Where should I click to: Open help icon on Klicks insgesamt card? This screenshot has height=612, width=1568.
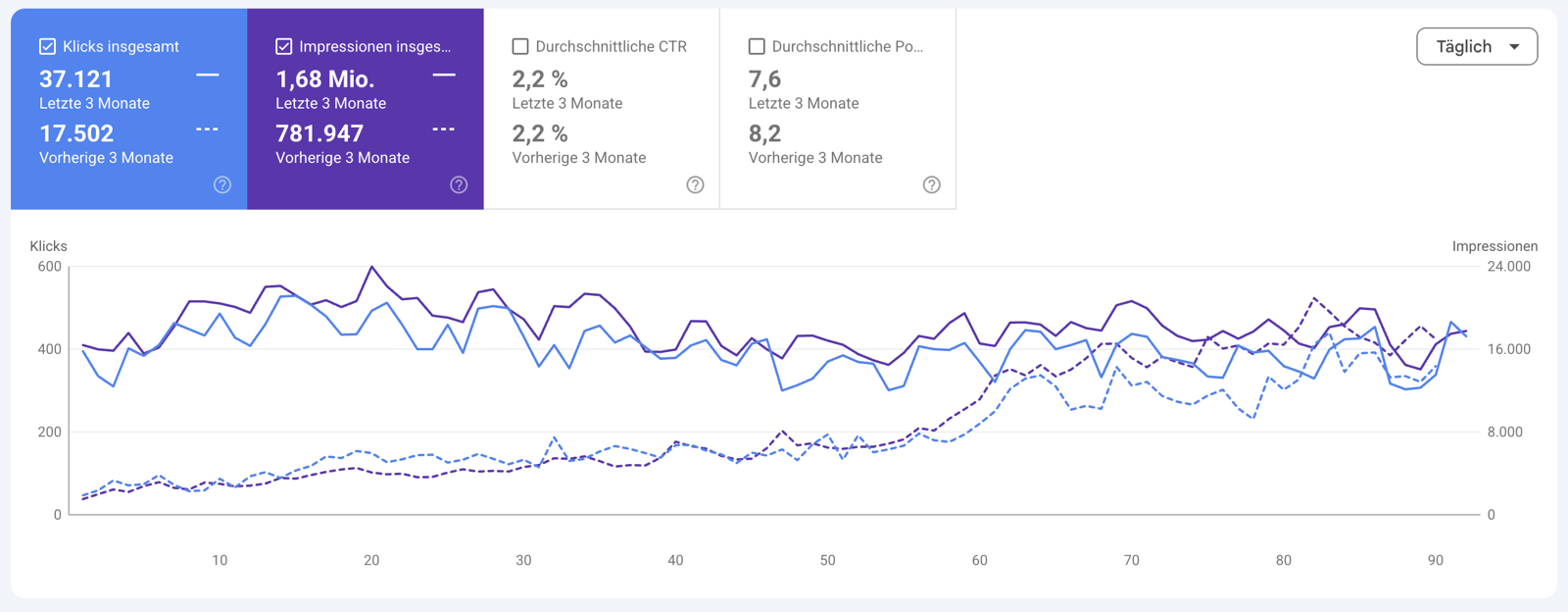tap(222, 184)
